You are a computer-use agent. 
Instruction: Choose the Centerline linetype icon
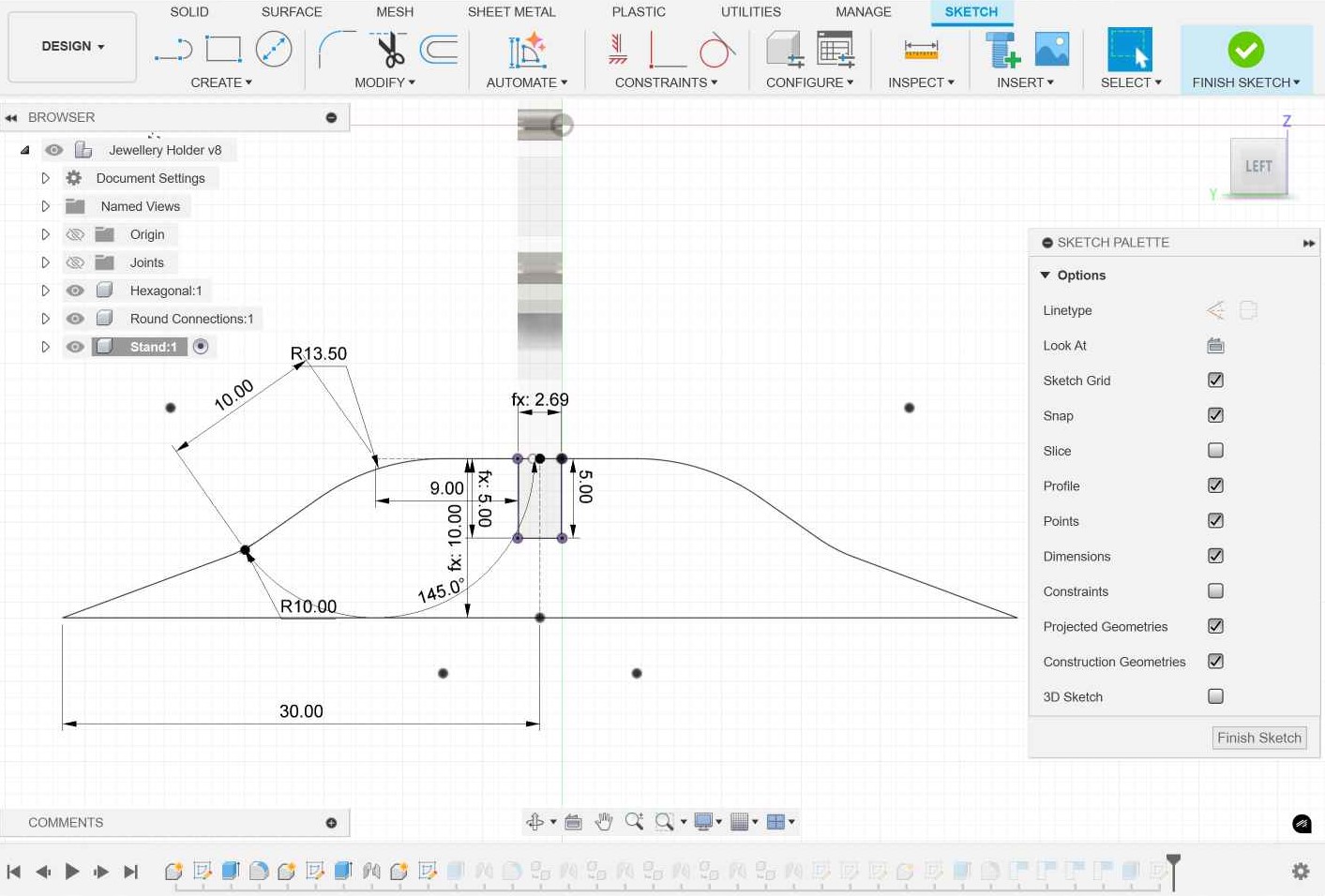(x=1248, y=310)
